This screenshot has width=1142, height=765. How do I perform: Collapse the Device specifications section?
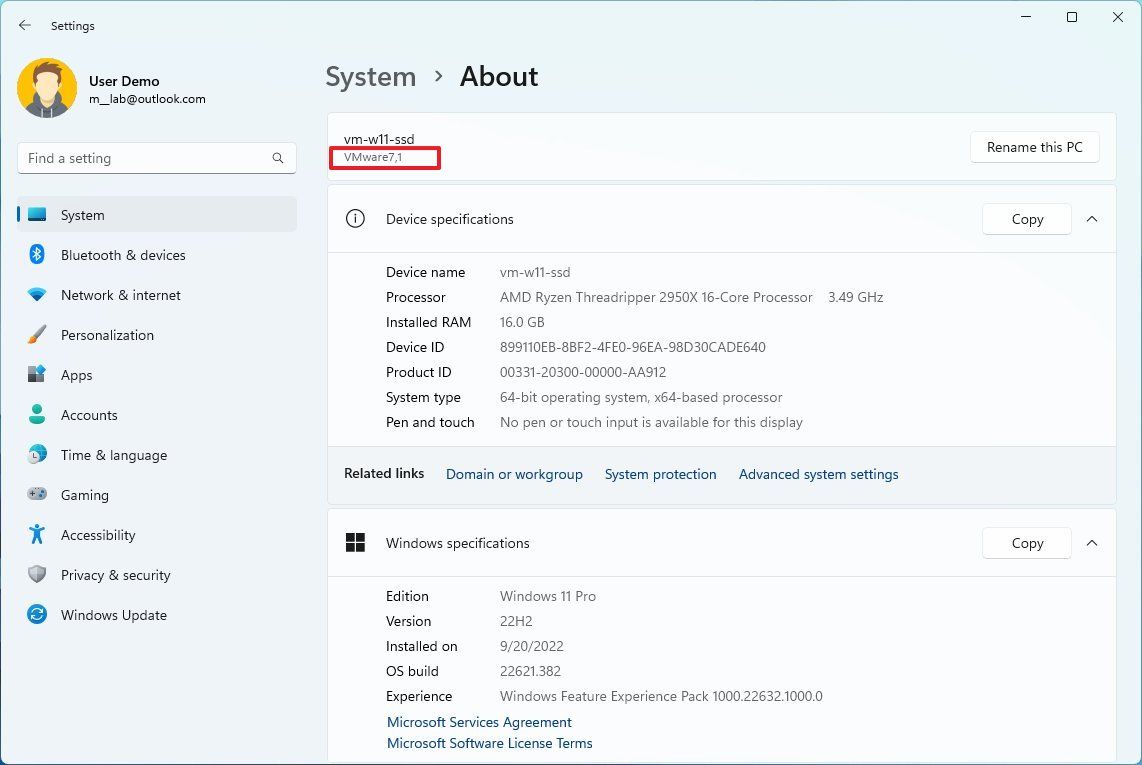pyautogui.click(x=1092, y=219)
